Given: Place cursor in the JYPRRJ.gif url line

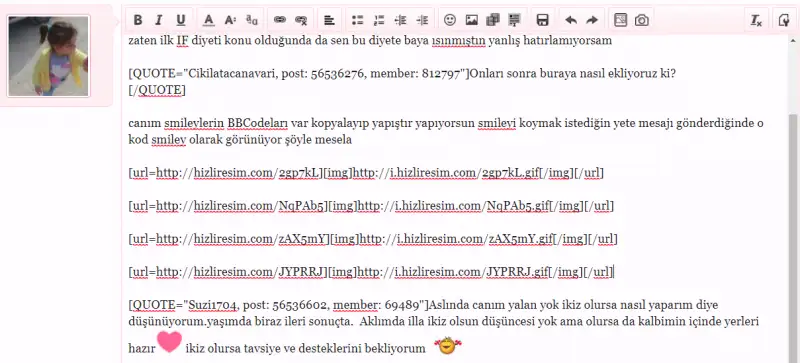Looking at the screenshot, I should [x=371, y=272].
